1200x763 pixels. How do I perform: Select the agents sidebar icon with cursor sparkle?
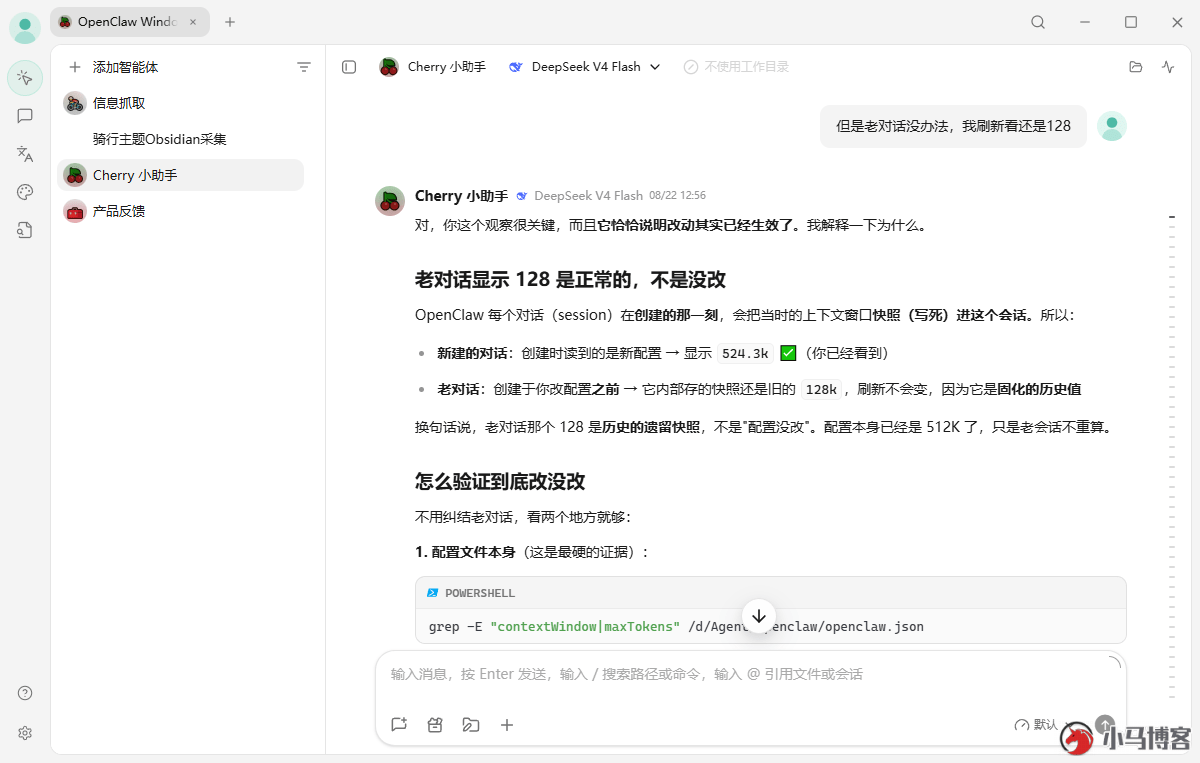pos(25,78)
